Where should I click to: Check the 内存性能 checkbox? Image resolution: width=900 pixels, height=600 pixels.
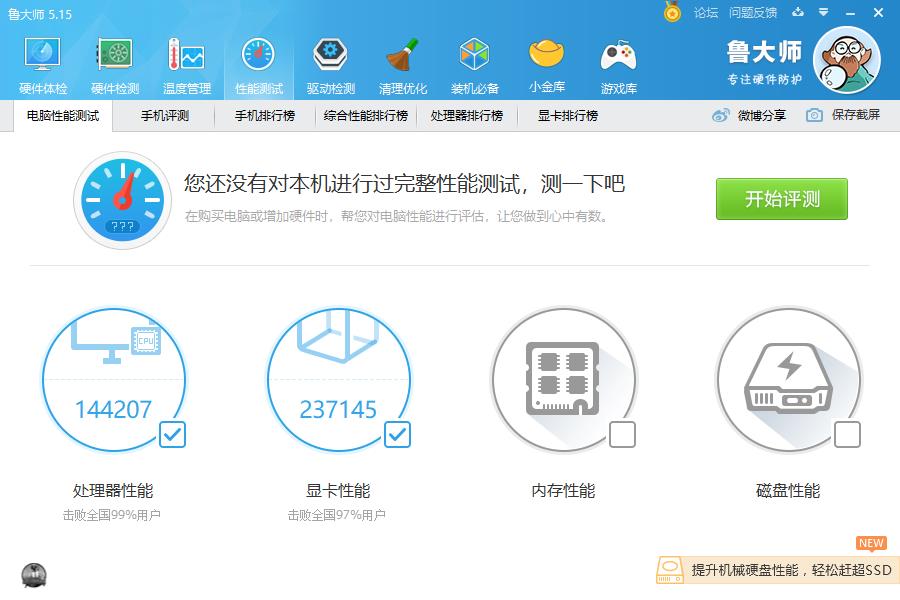click(622, 435)
